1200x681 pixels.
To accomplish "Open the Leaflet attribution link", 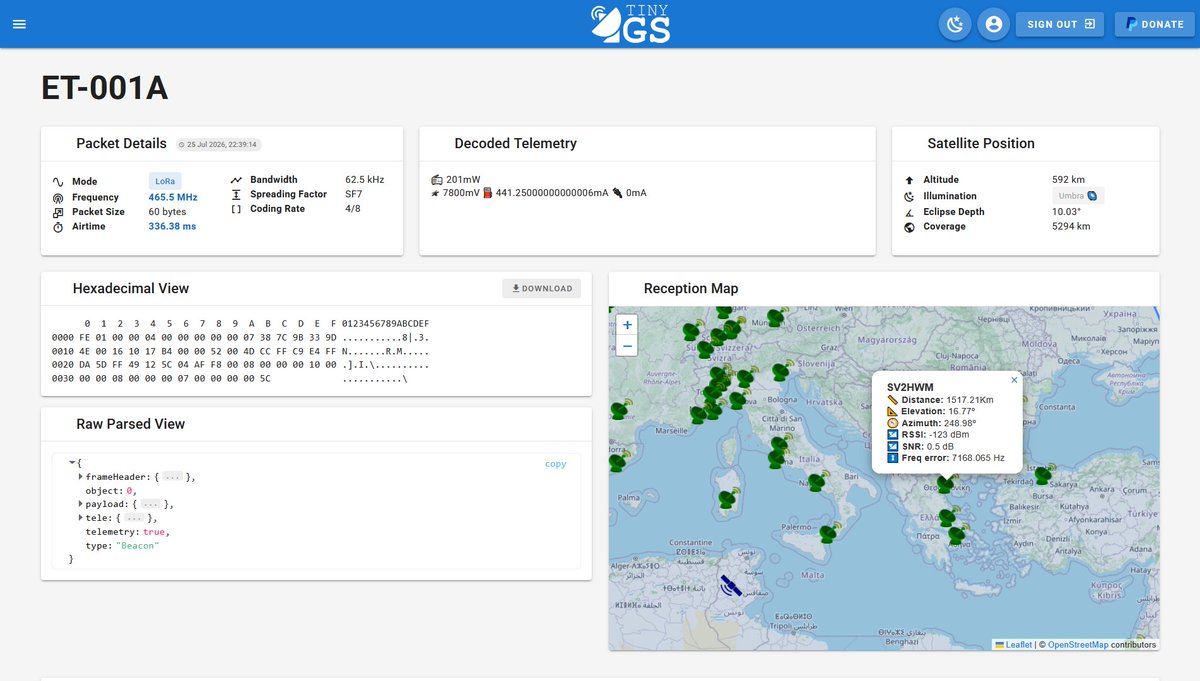I will (x=1013, y=645).
